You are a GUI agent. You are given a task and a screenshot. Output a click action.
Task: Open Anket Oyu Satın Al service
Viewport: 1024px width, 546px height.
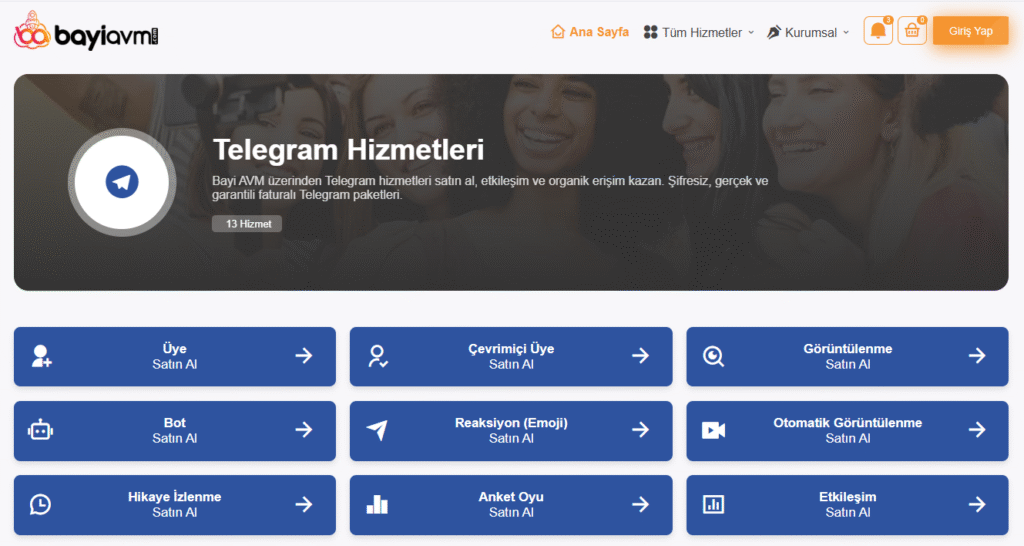511,505
